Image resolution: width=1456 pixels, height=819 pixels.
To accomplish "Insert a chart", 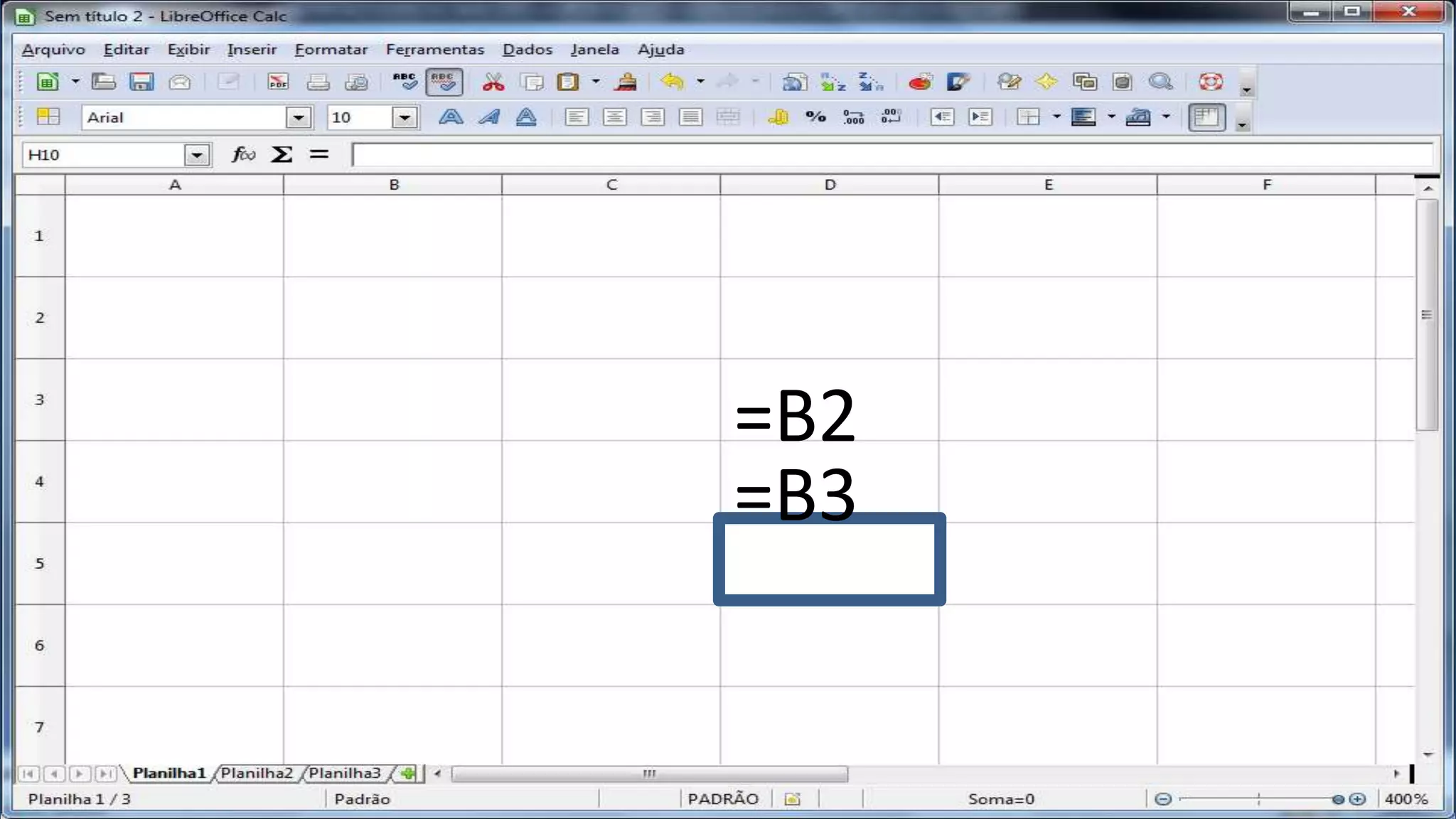I will click(x=920, y=82).
